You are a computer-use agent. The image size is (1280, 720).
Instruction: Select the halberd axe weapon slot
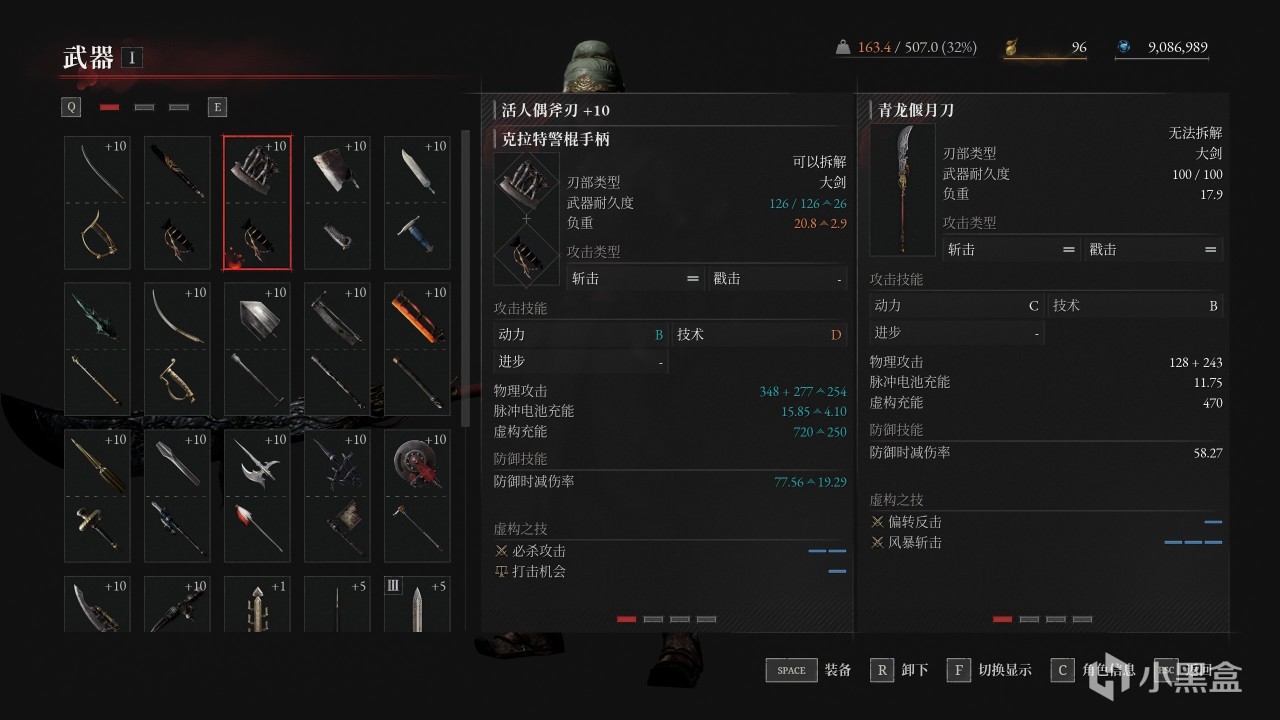(257, 495)
